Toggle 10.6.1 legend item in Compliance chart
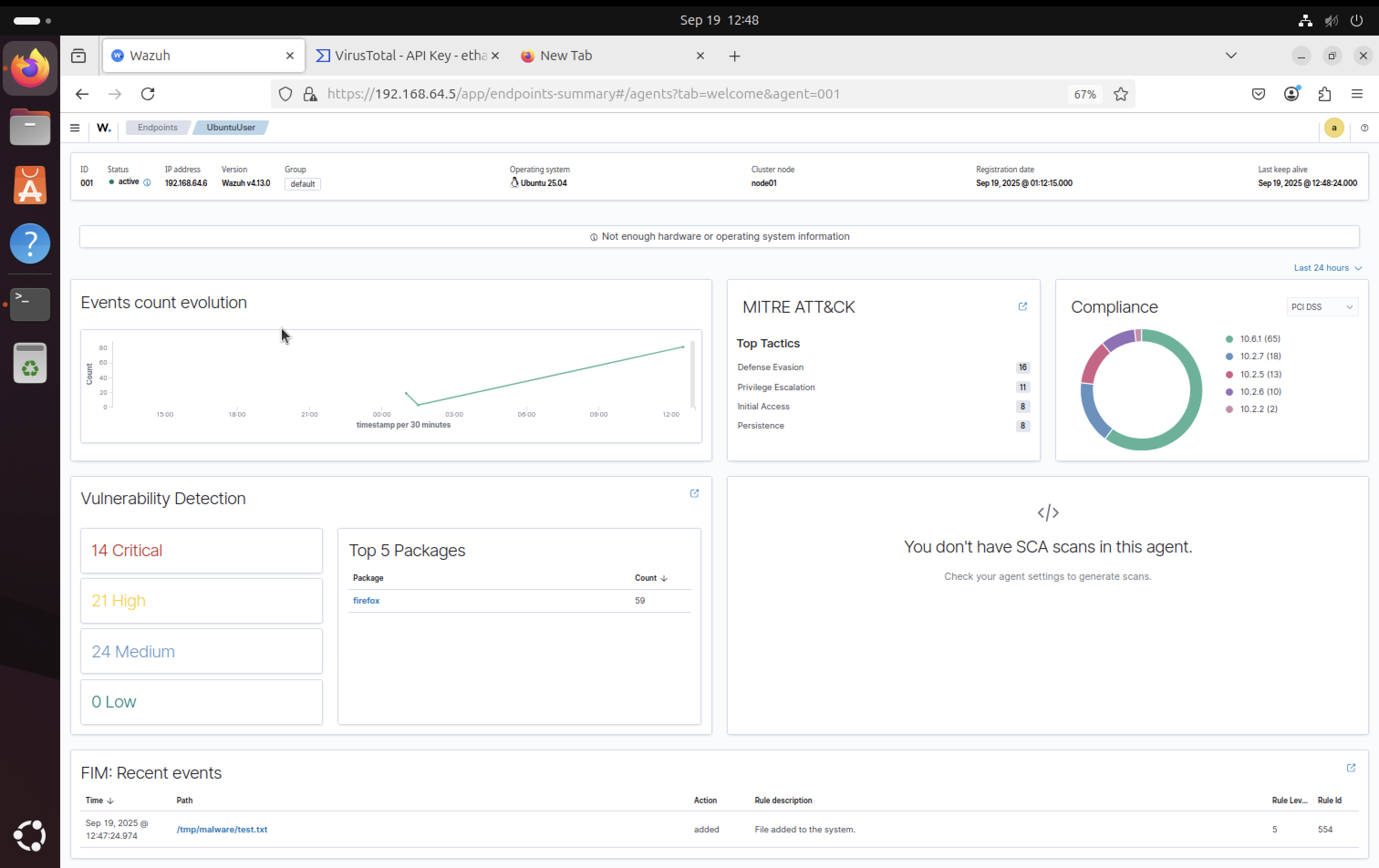Viewport: 1379px width, 868px height. coord(1260,339)
